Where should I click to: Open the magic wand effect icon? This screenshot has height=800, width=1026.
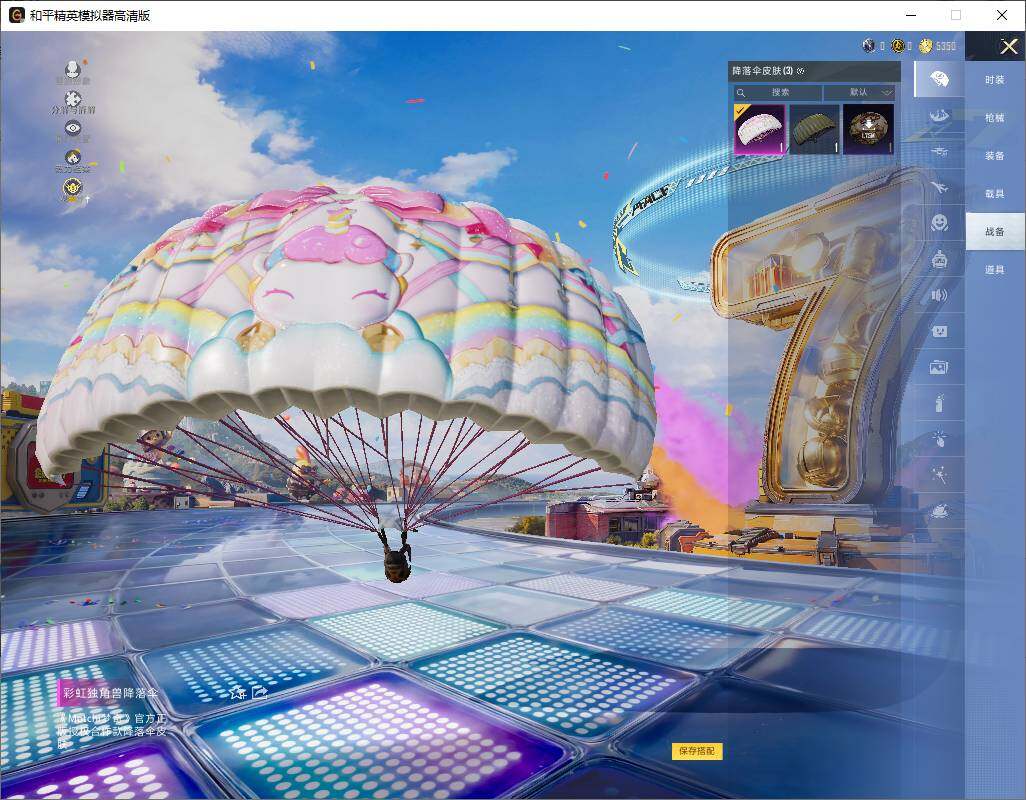click(939, 474)
